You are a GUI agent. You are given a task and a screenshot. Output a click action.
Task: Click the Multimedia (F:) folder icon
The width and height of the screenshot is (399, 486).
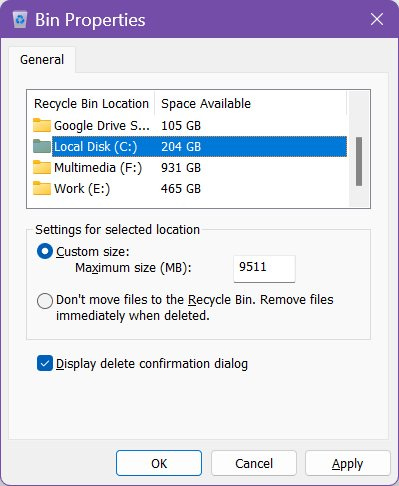(x=42, y=167)
